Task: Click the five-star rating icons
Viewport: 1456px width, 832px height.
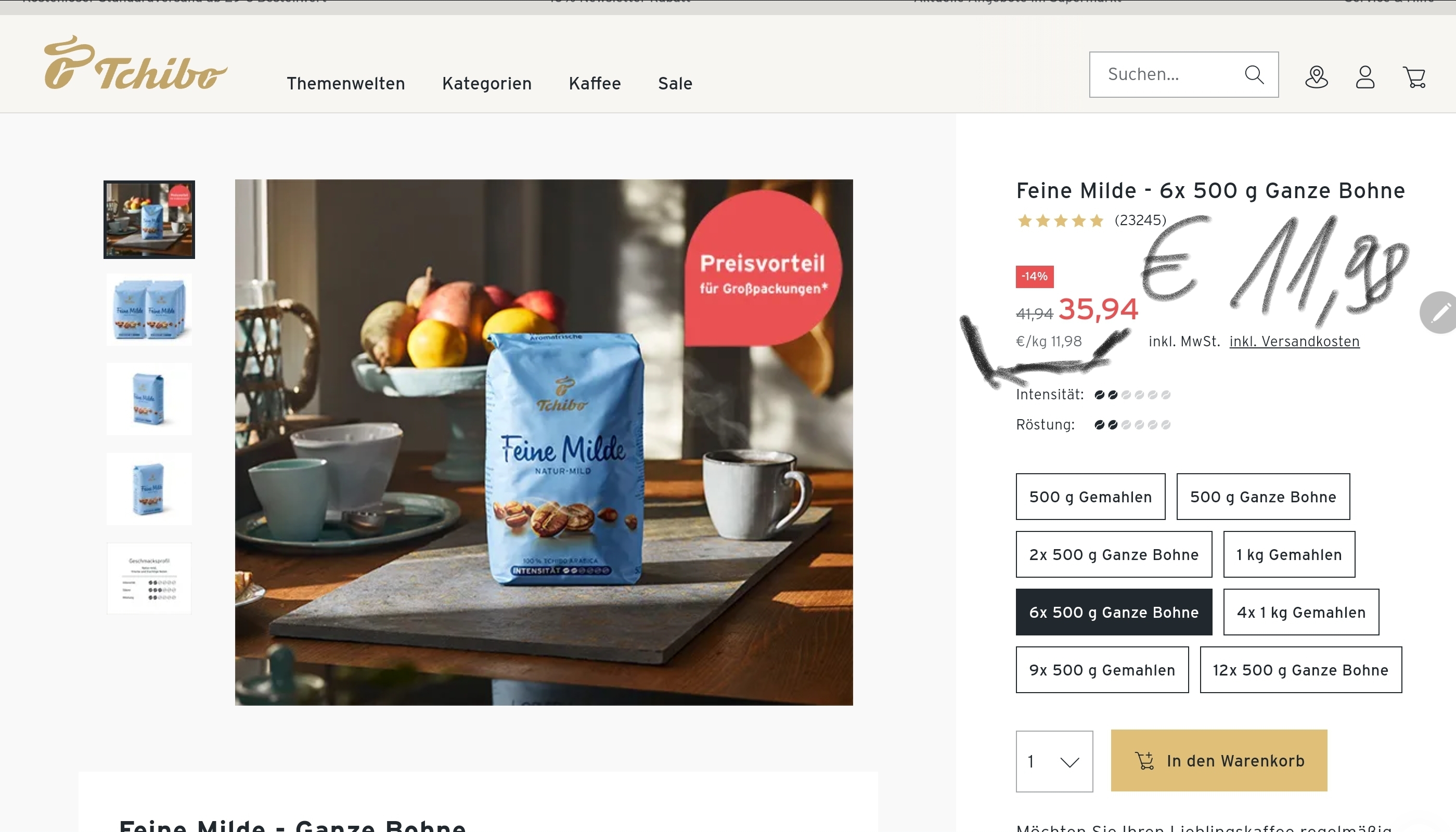Action: tap(1060, 220)
